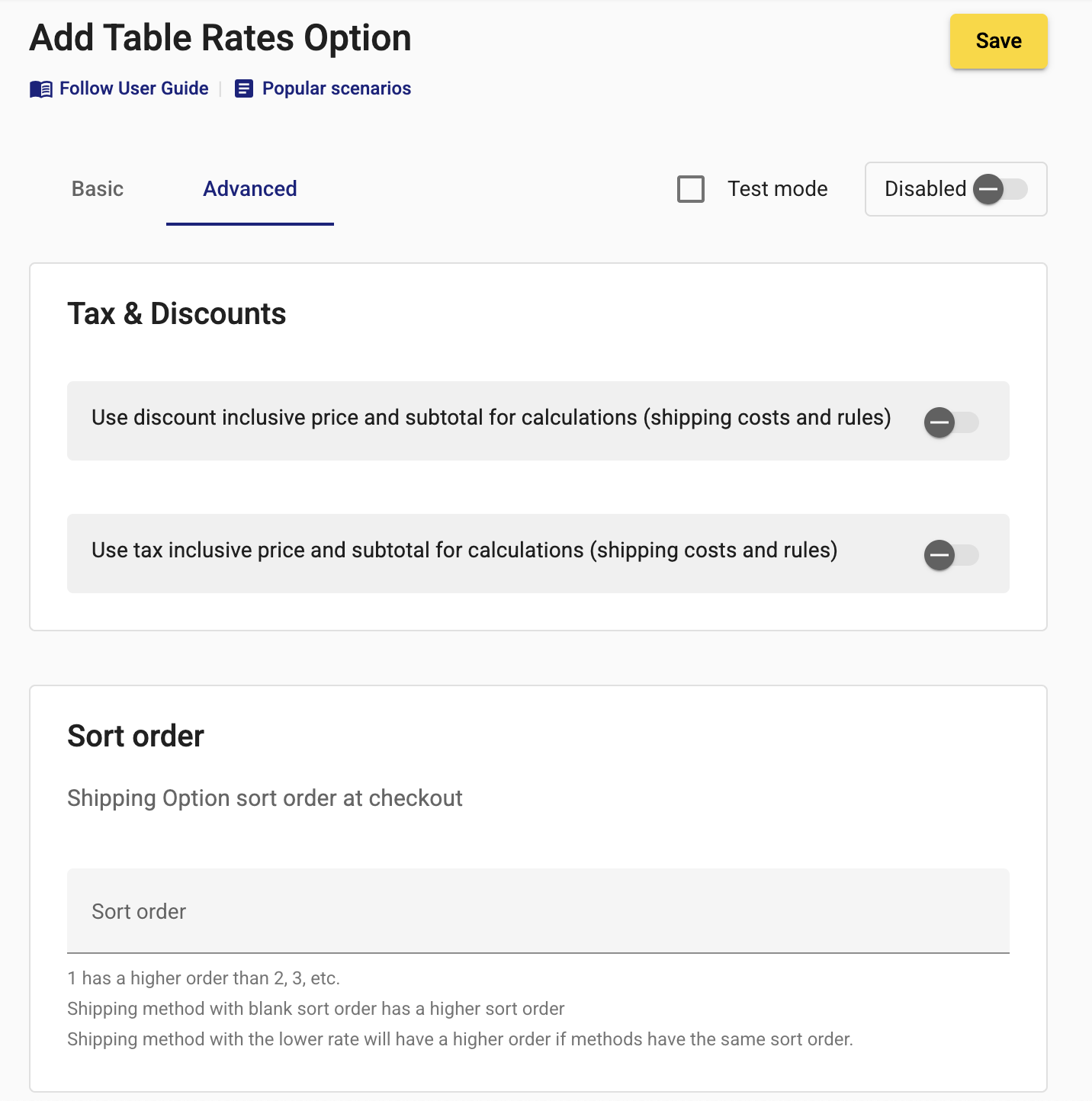Save the table rates option

pos(998,41)
